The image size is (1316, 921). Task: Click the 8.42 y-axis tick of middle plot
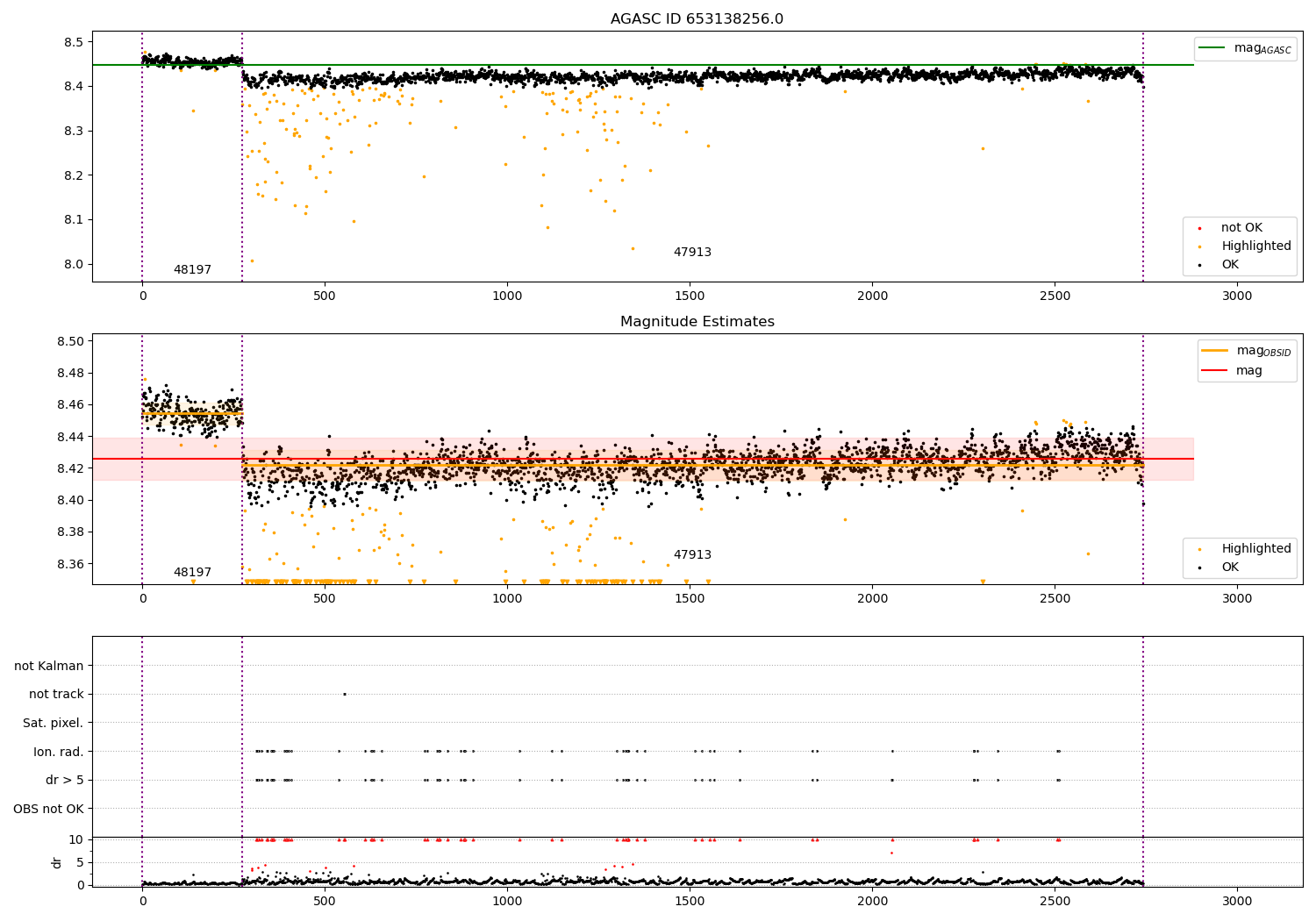[70, 468]
